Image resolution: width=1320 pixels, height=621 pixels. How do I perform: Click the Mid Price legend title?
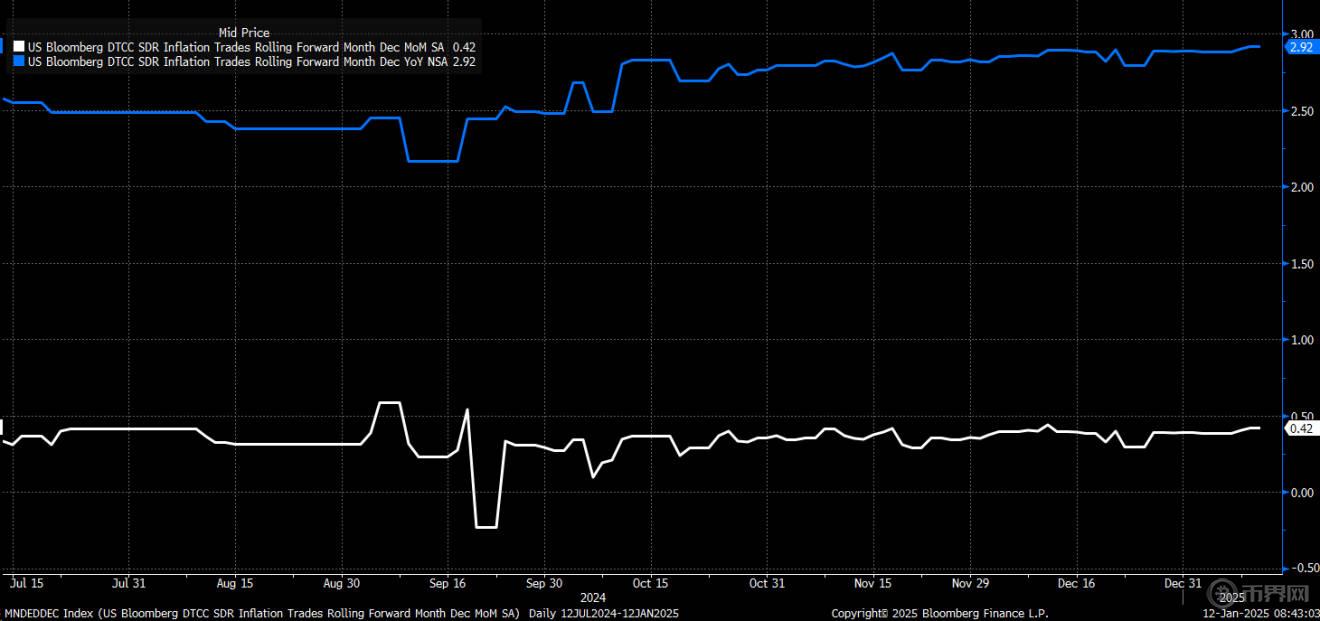tap(244, 33)
